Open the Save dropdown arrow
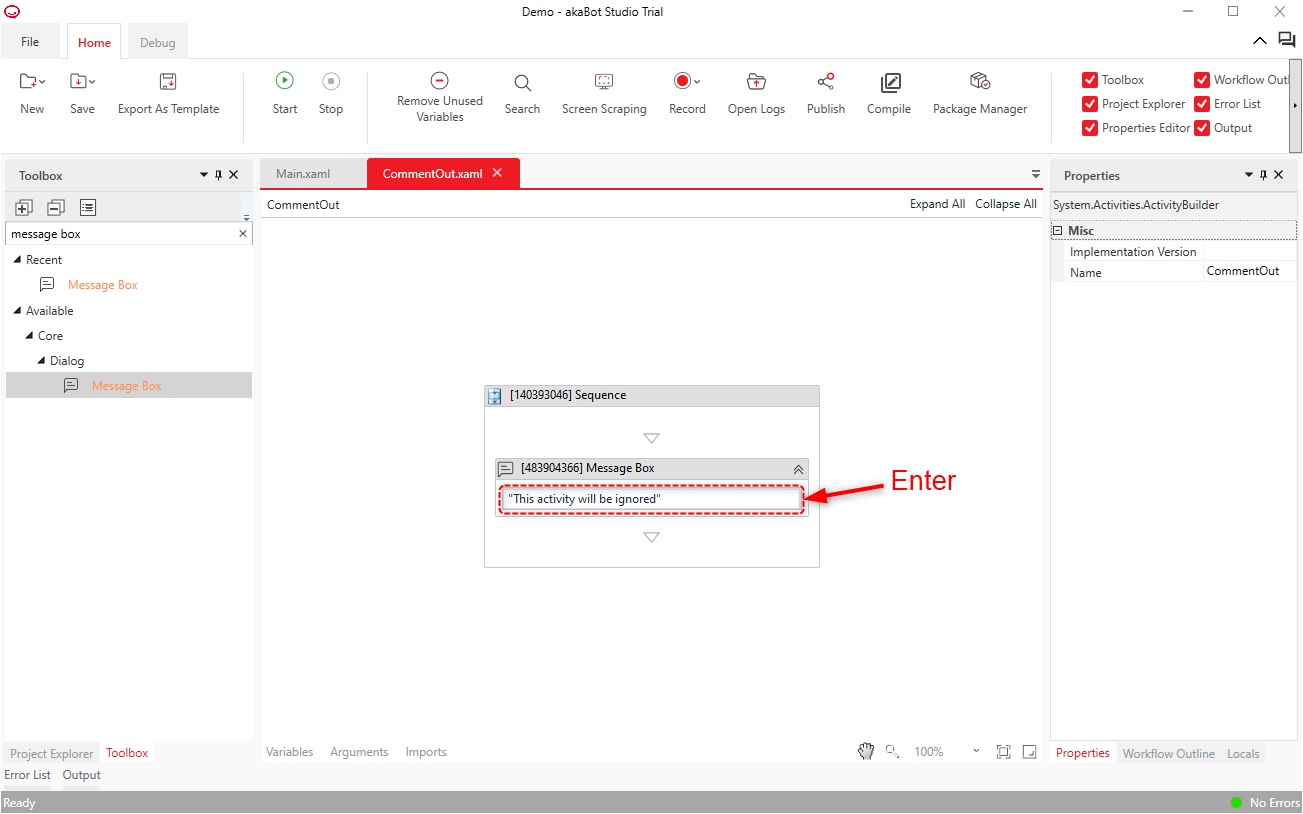1303x814 pixels. (x=92, y=82)
